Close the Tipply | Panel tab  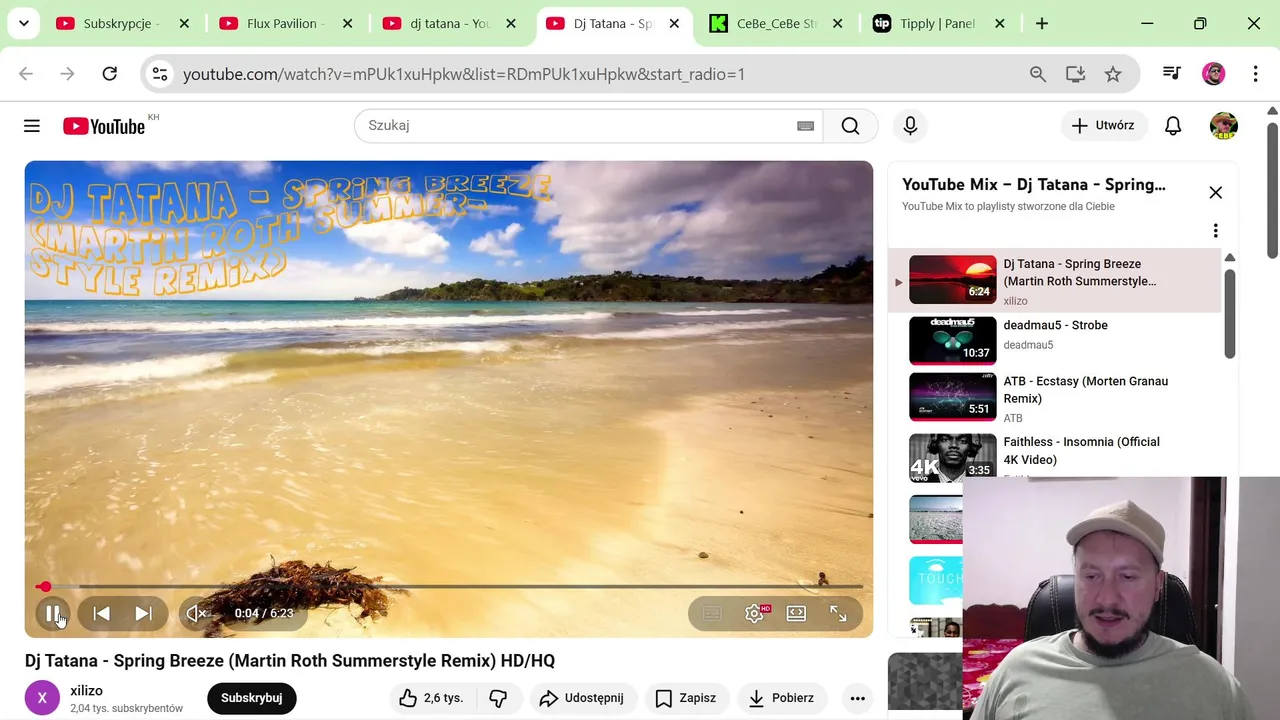click(x=1000, y=24)
